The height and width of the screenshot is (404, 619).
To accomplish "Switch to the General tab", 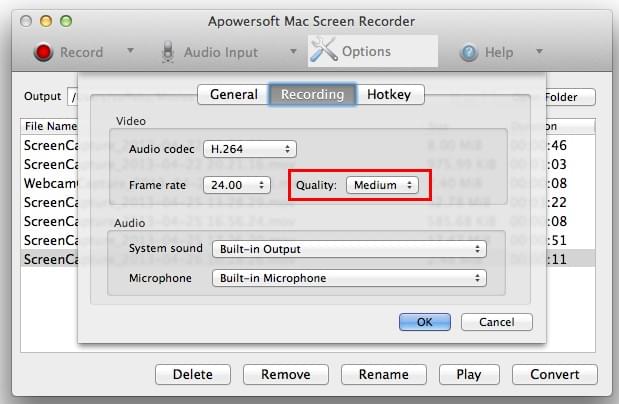I will [x=234, y=94].
